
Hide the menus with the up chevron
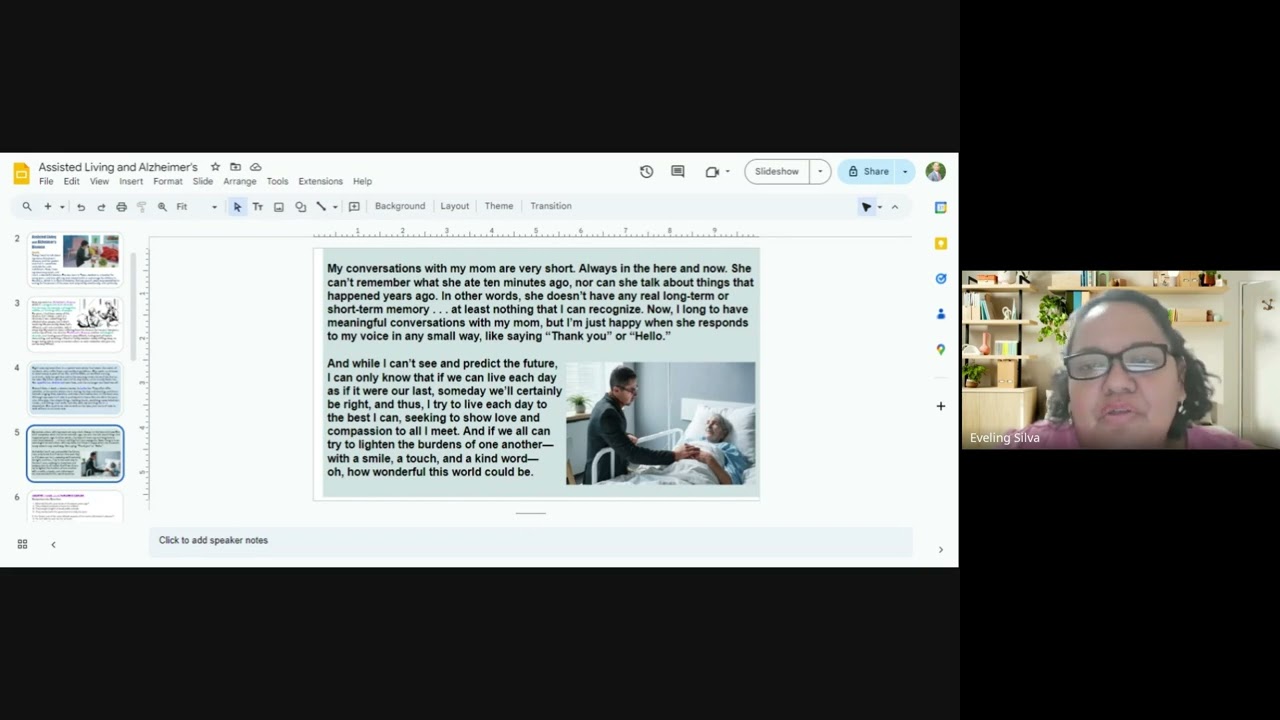(x=895, y=207)
